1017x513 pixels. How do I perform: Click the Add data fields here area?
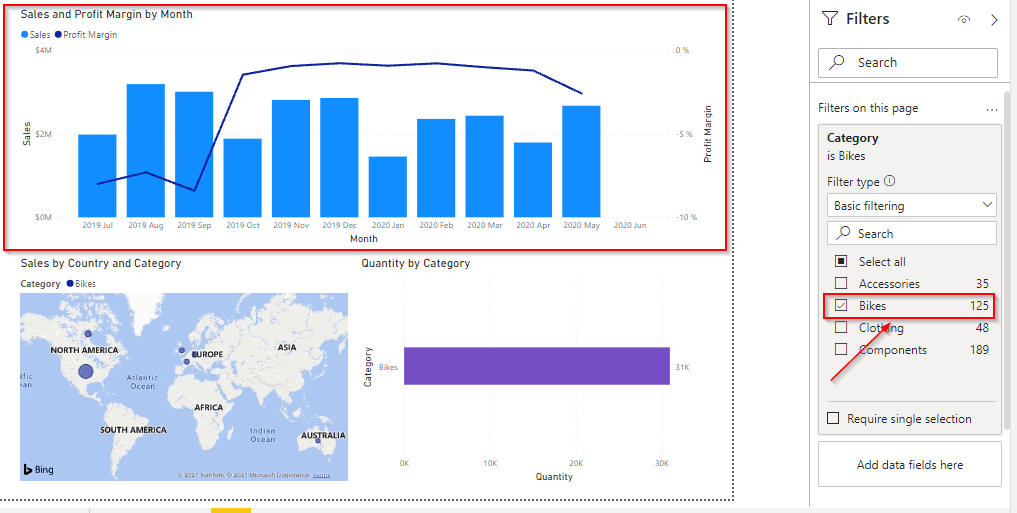click(909, 465)
